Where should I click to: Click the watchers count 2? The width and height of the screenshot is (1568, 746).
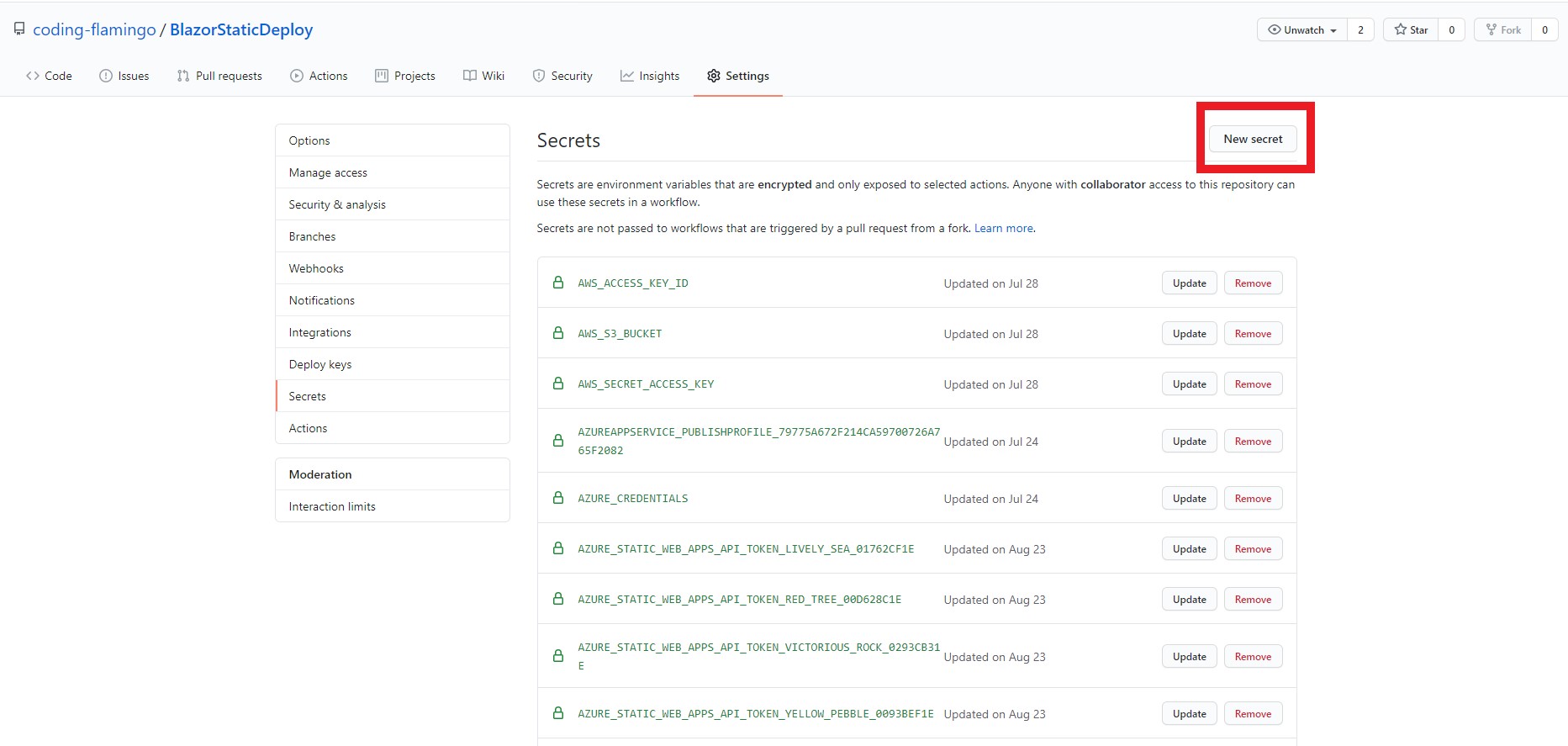(x=1360, y=29)
